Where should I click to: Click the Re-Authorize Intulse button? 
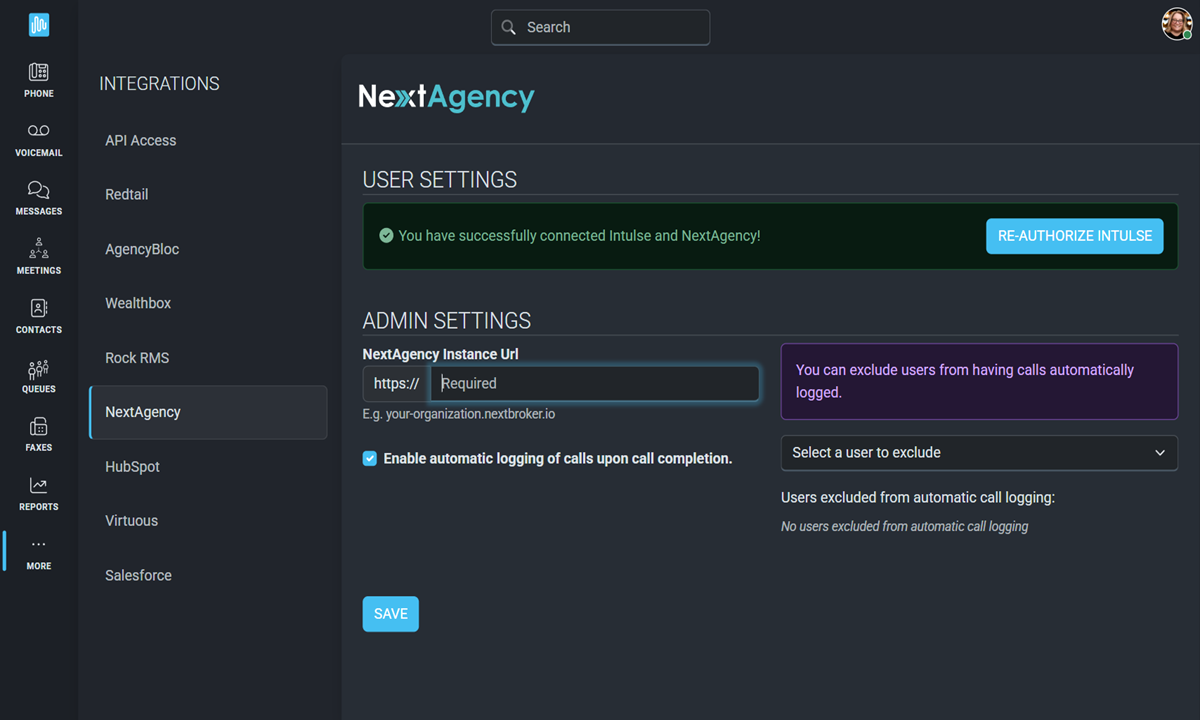pos(1074,236)
